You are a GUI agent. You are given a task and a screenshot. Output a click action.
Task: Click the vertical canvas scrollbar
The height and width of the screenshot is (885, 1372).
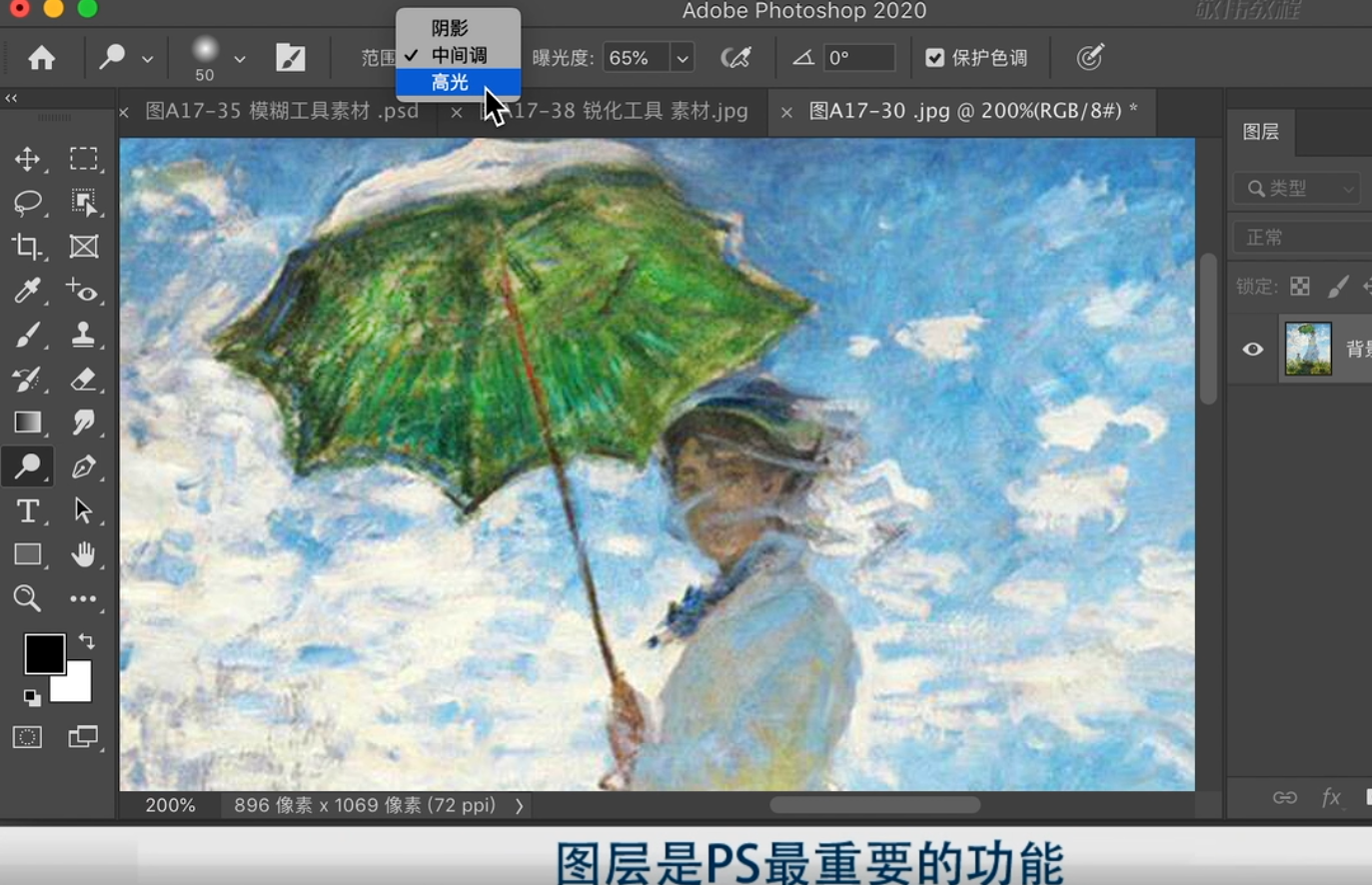(1209, 330)
